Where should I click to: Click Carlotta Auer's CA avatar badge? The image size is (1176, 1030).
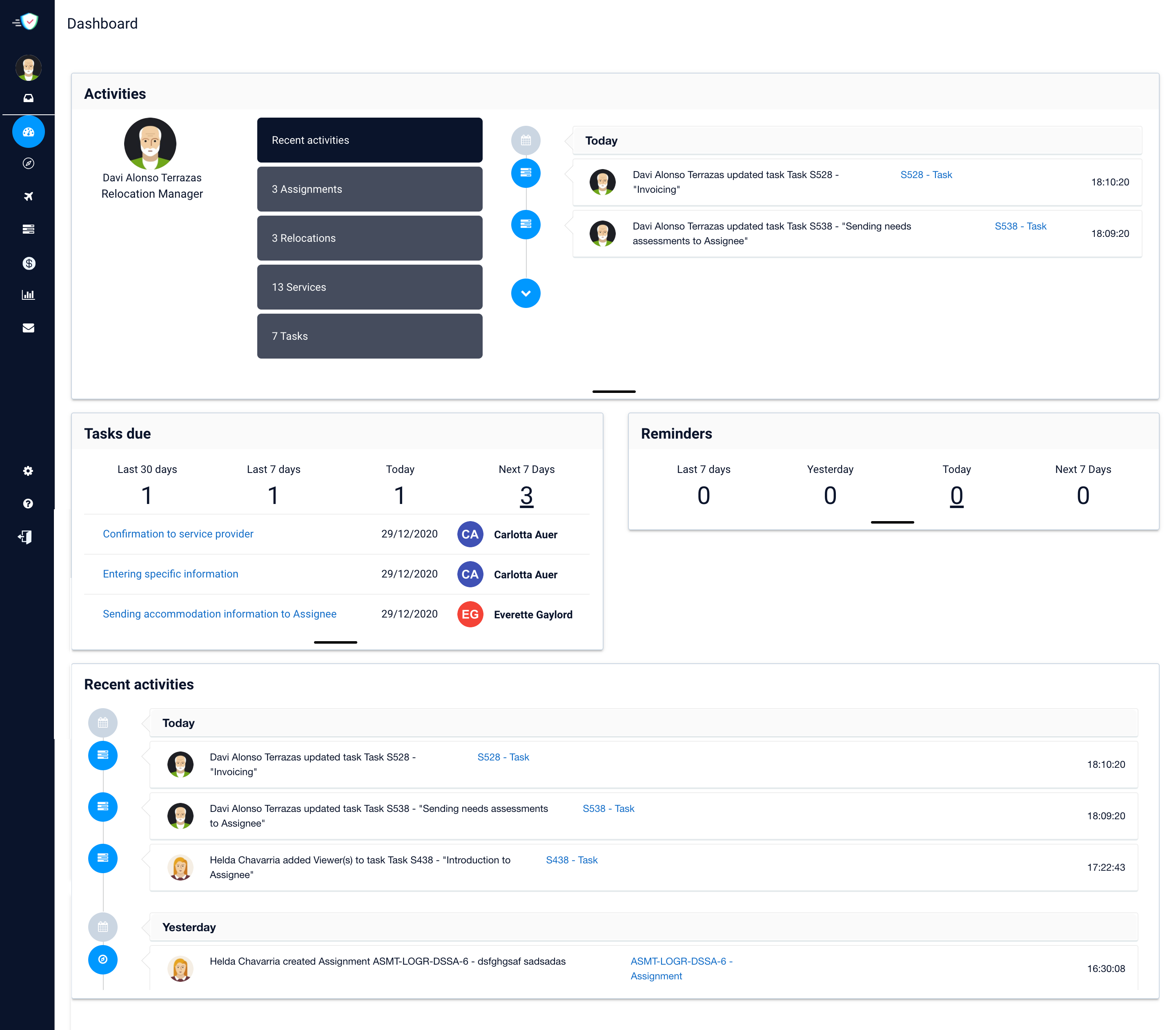click(x=470, y=534)
